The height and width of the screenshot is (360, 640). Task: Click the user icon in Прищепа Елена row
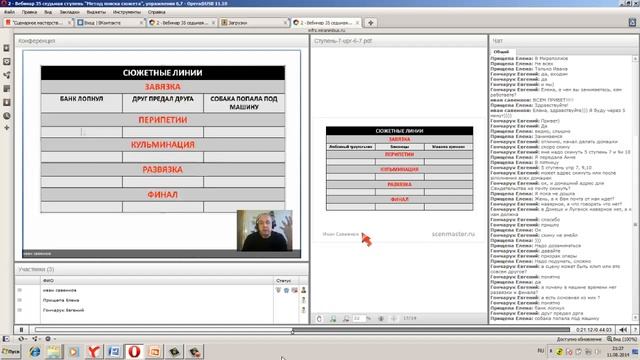point(304,300)
